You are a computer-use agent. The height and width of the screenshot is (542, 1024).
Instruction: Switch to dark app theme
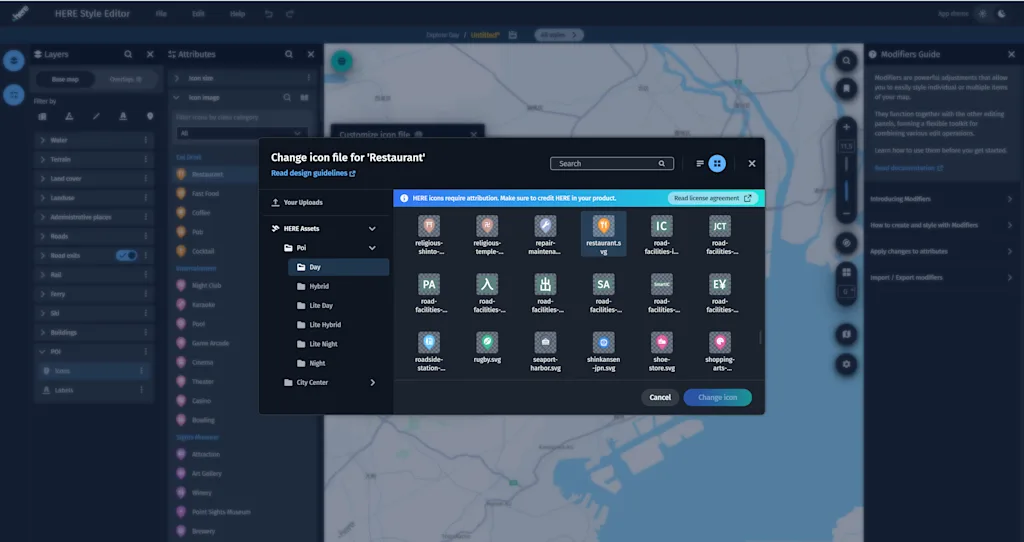pos(1001,14)
